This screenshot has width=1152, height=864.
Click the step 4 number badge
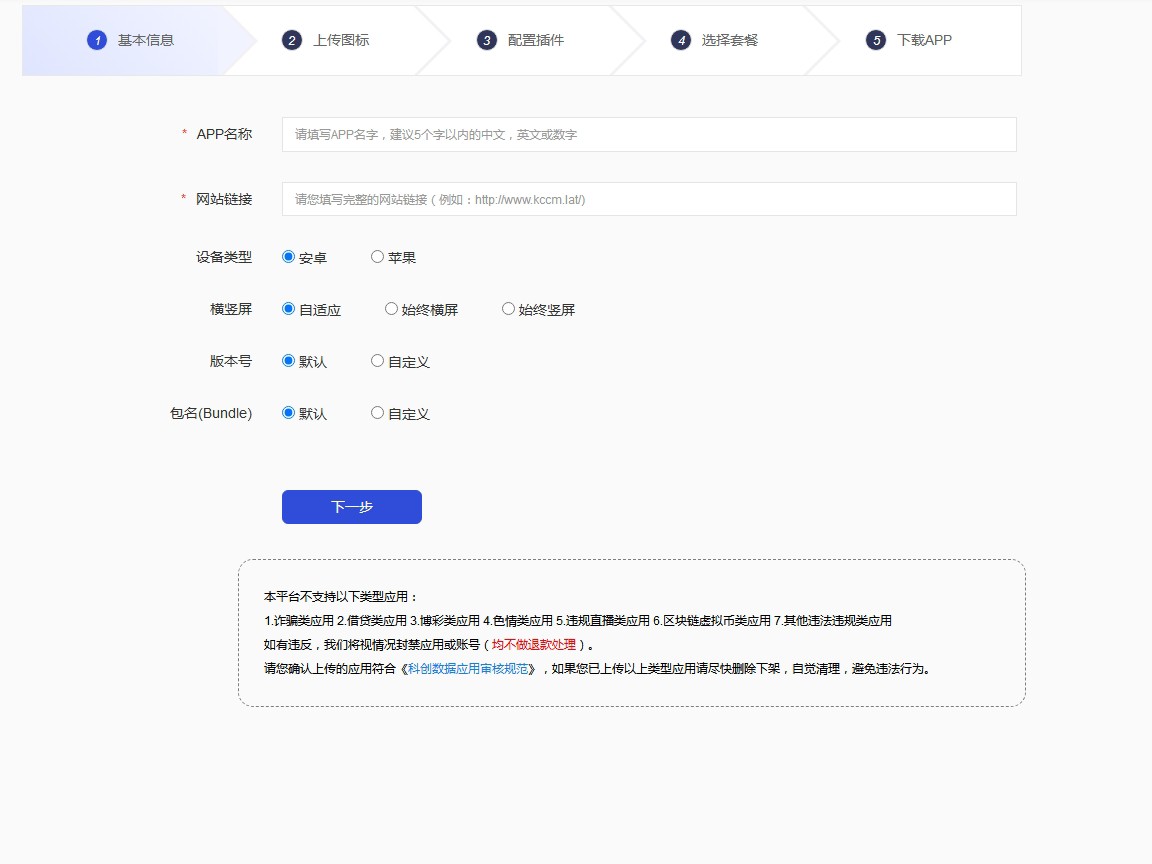681,40
